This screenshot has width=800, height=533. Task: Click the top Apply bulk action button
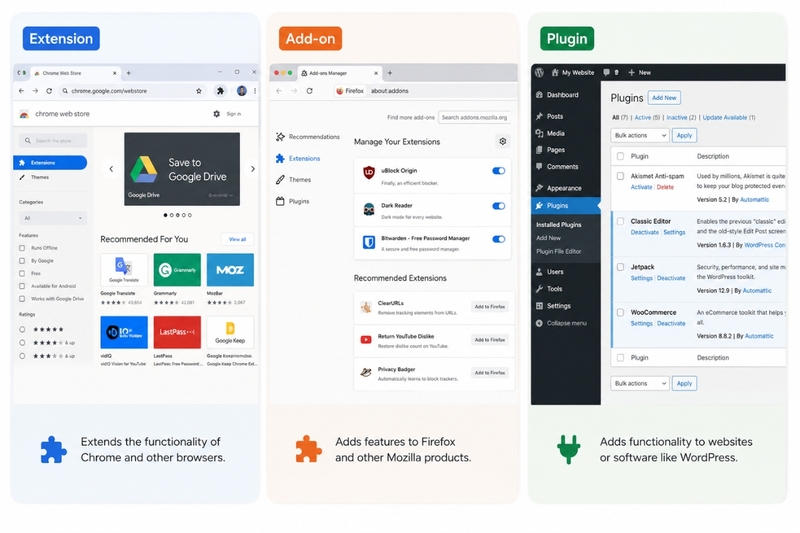tap(684, 135)
